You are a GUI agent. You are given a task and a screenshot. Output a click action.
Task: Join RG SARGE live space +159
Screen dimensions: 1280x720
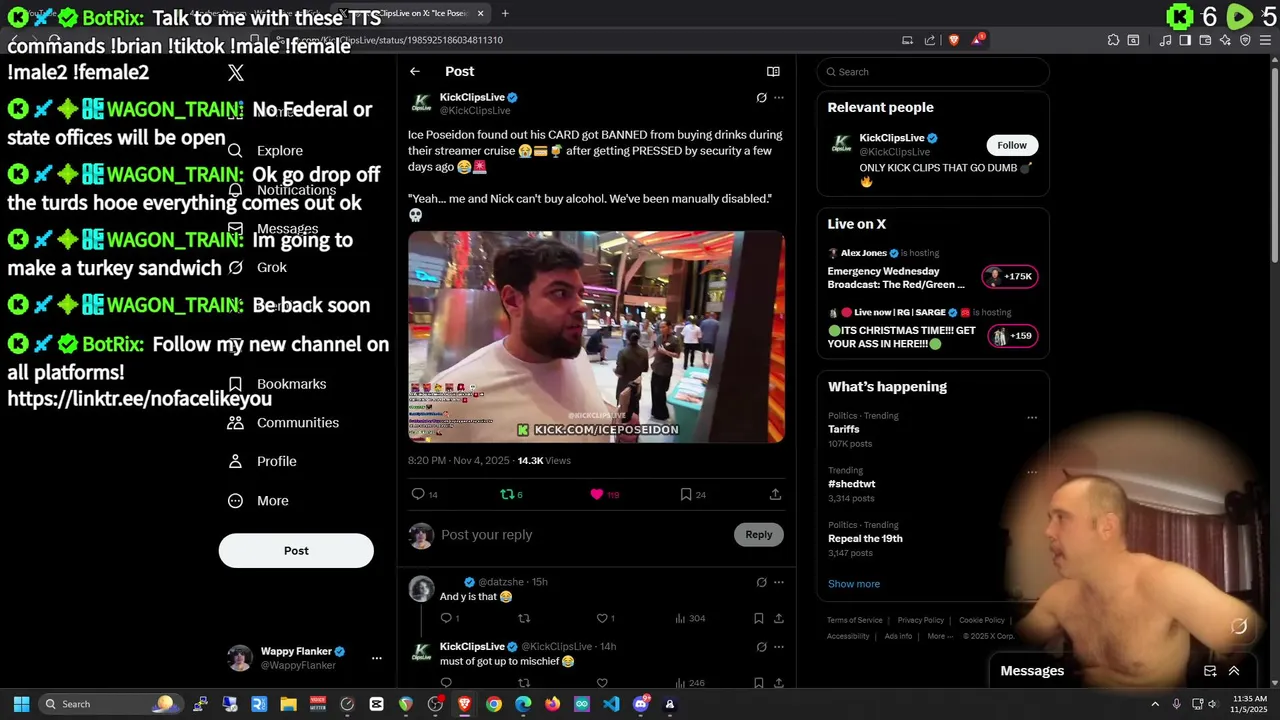(1012, 336)
